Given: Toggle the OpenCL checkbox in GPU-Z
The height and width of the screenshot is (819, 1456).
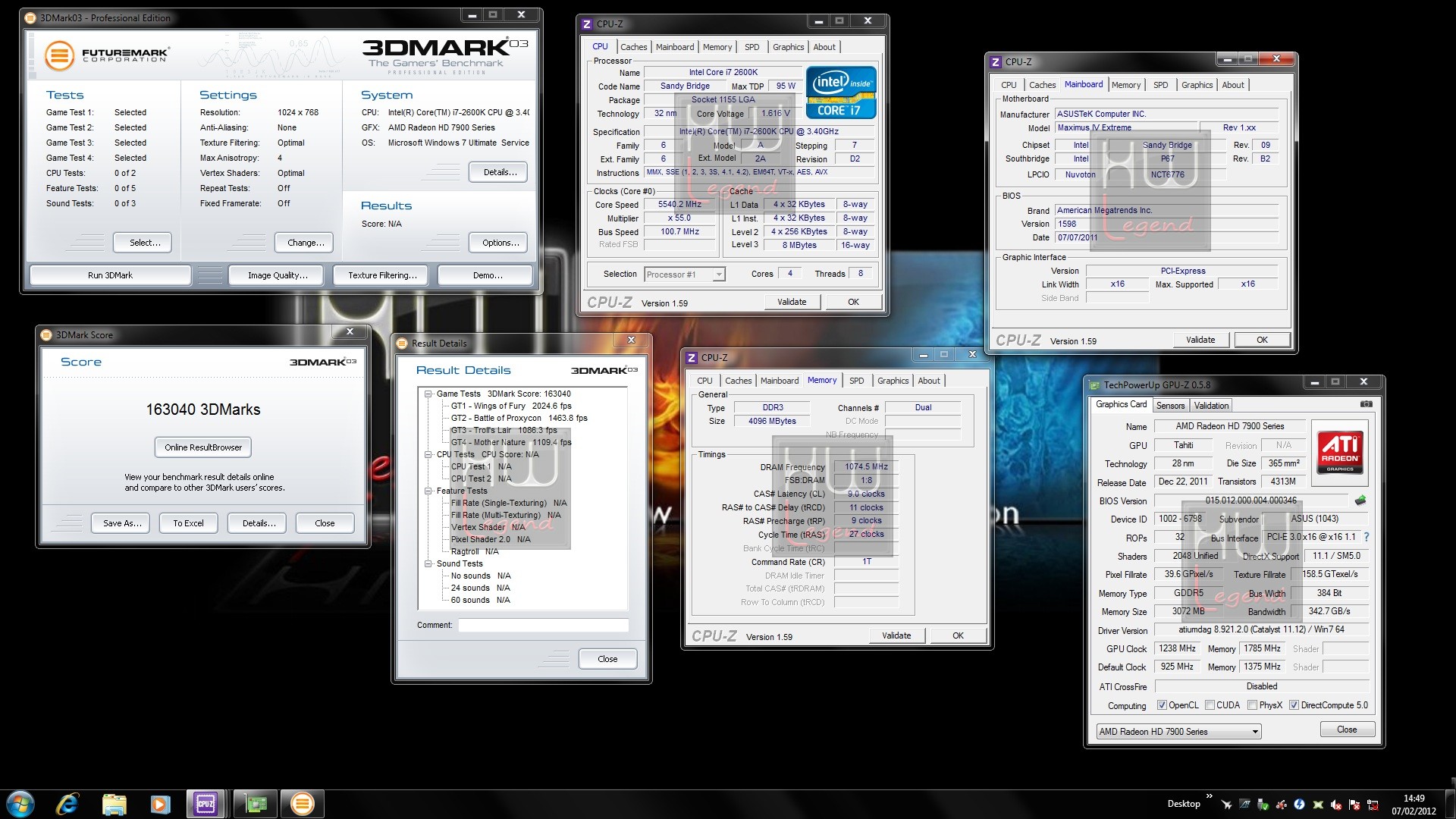Looking at the screenshot, I should (1162, 705).
